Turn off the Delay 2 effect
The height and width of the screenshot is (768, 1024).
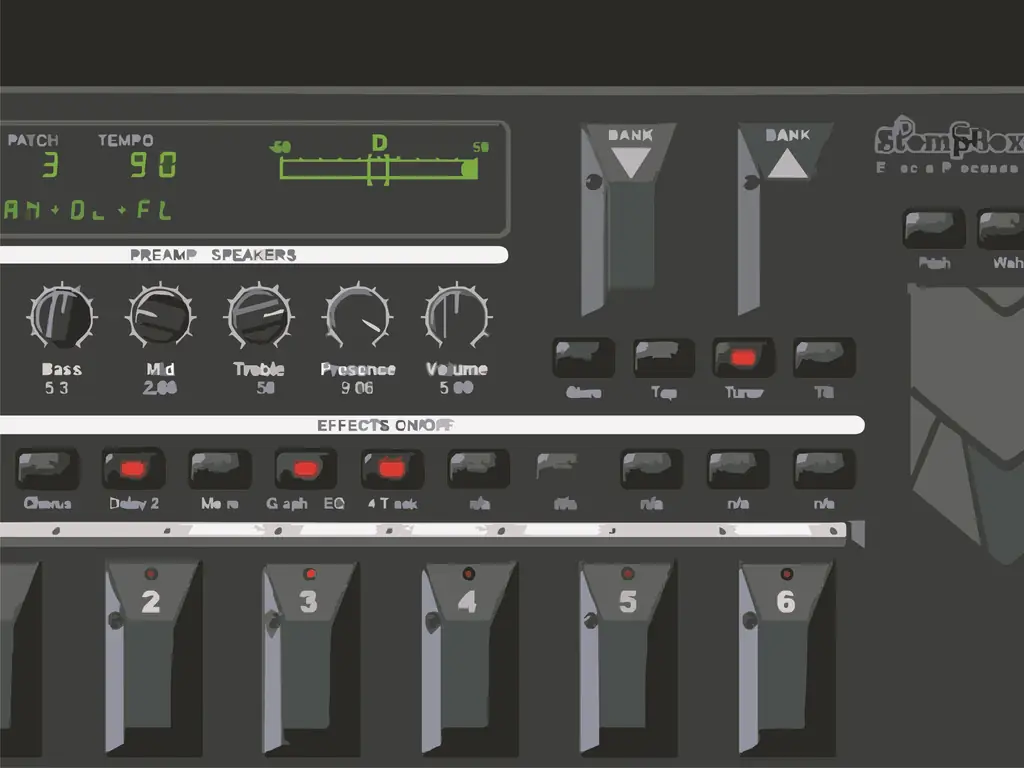click(133, 468)
